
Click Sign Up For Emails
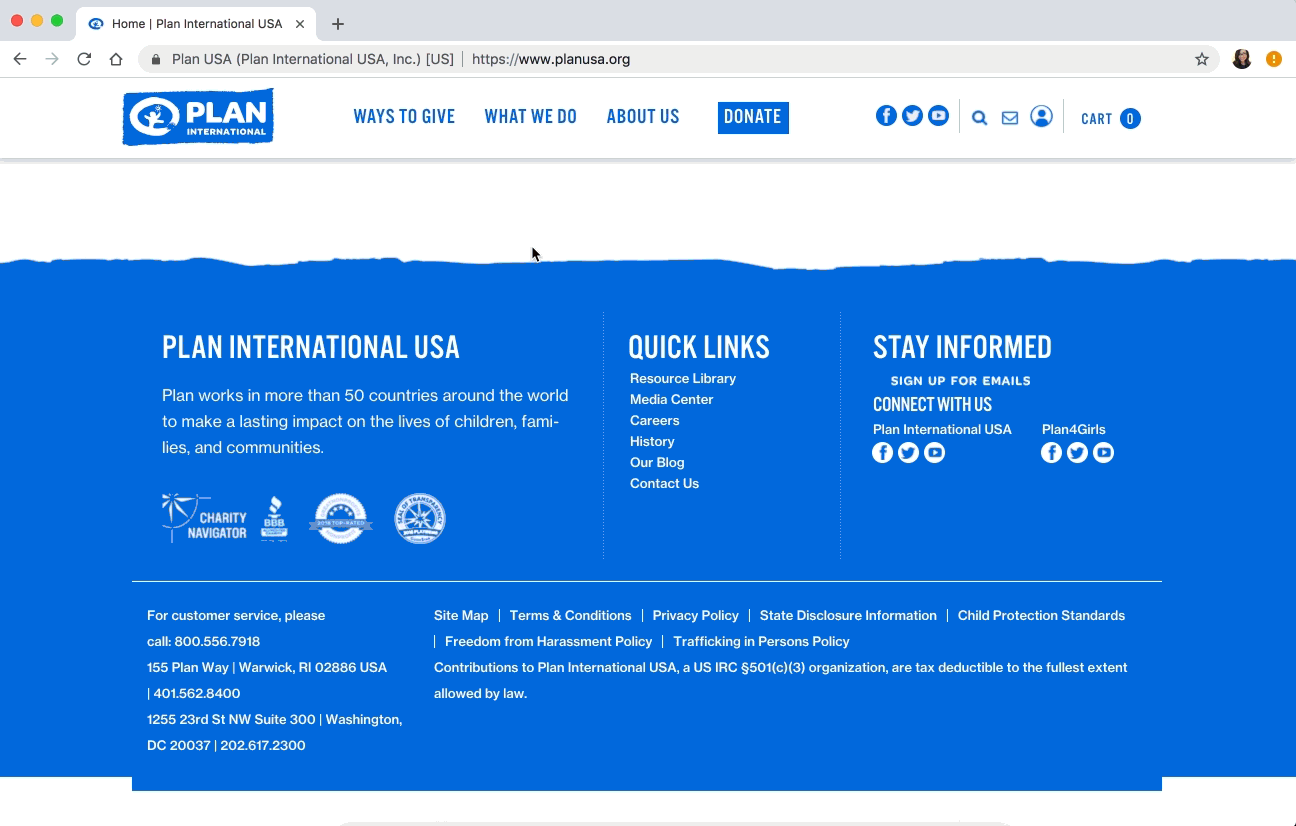tap(960, 381)
